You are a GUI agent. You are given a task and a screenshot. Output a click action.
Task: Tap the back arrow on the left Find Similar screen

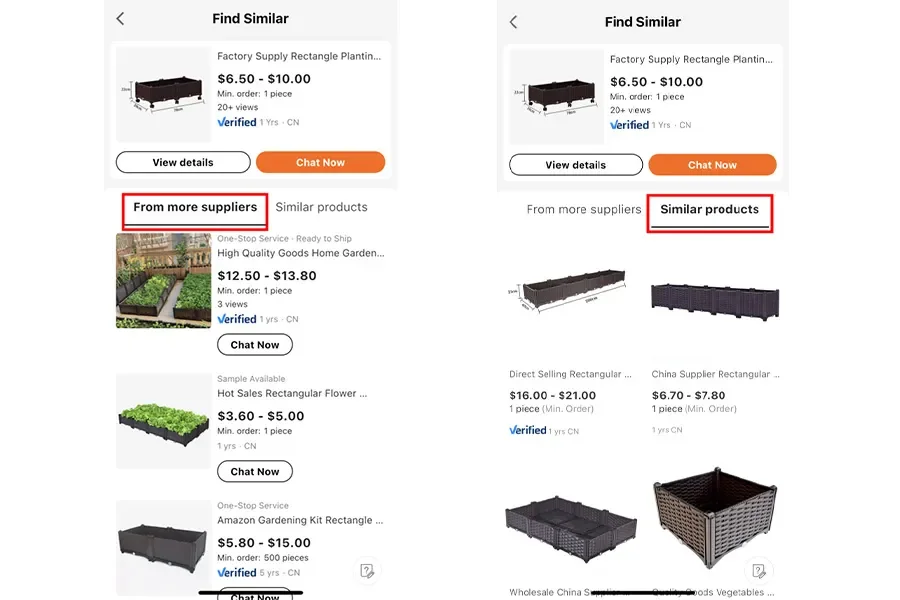click(x=121, y=18)
